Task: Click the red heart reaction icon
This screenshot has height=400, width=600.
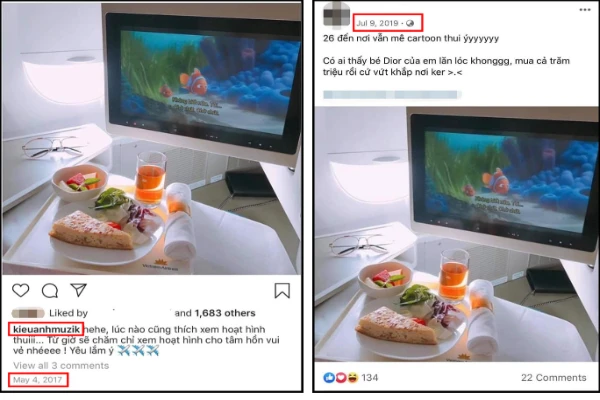Action: pyautogui.click(x=341, y=378)
